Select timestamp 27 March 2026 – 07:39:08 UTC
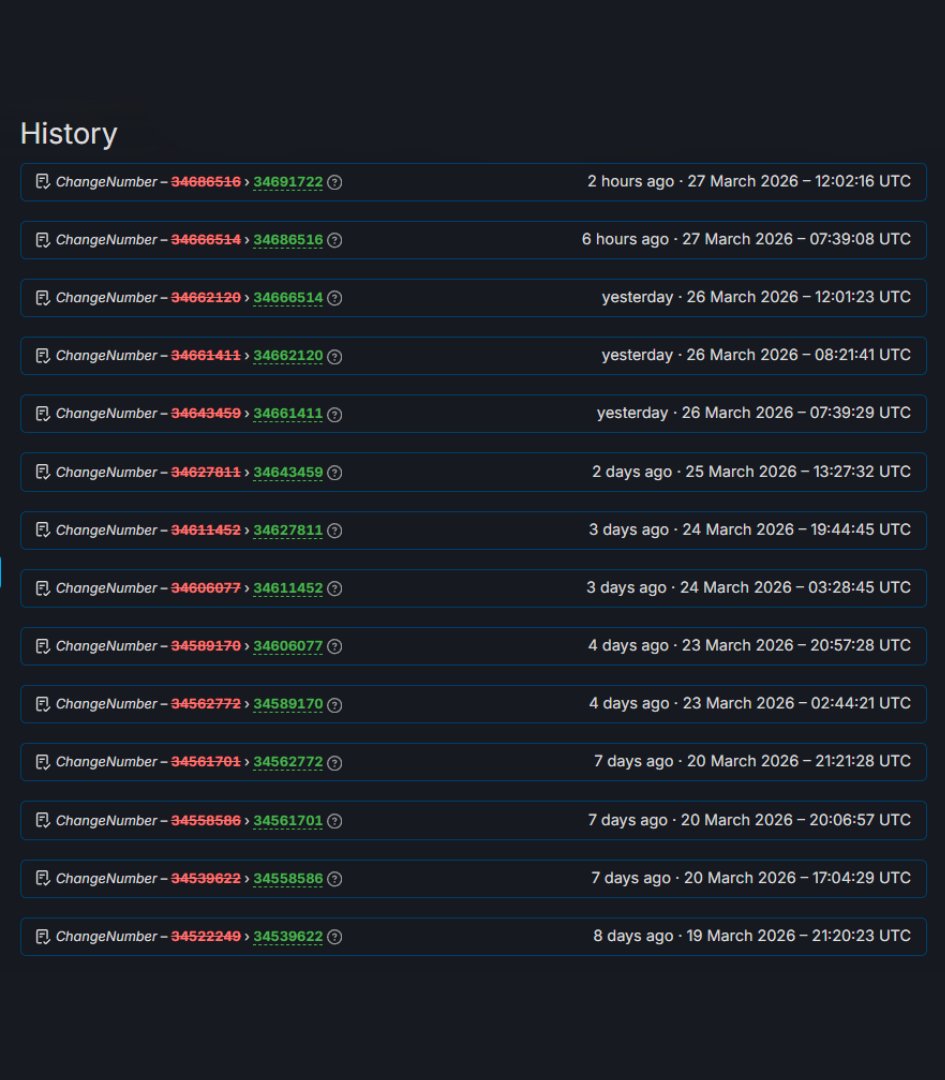Viewport: 945px width, 1080px height. point(796,239)
